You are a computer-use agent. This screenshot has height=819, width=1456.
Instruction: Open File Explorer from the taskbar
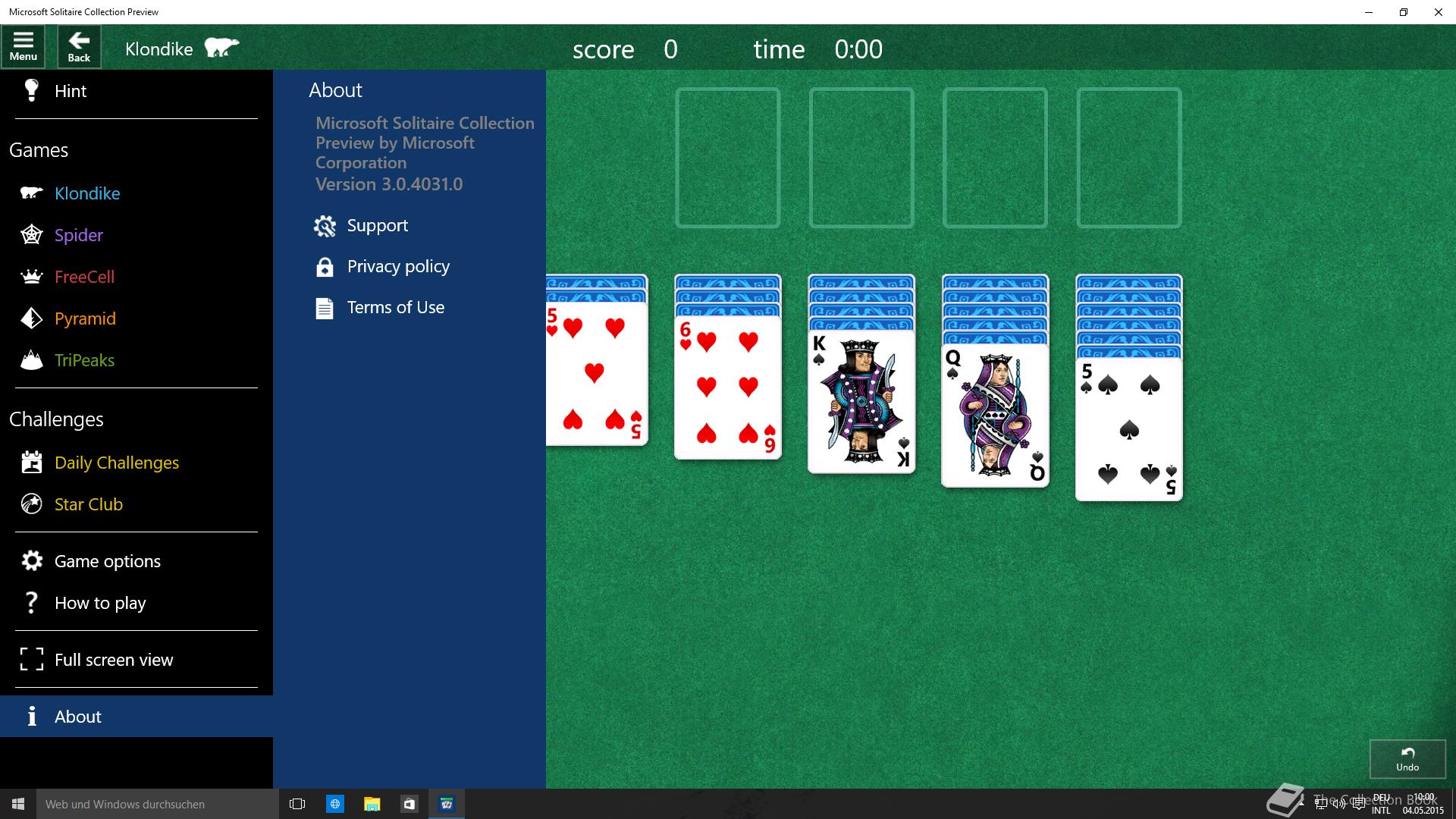coord(372,804)
